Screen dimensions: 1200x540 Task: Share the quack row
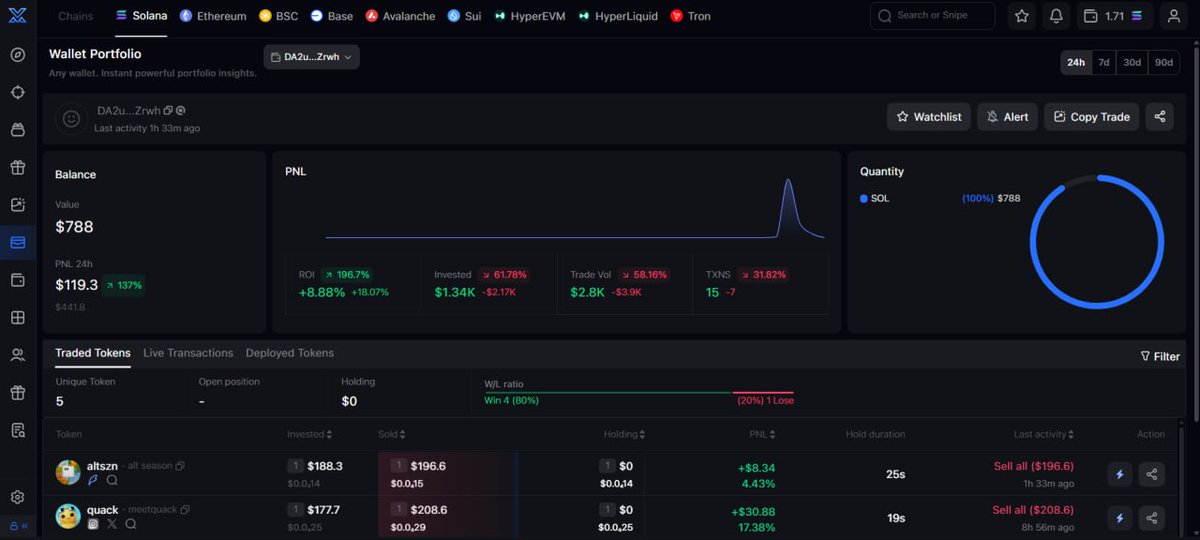click(1152, 518)
